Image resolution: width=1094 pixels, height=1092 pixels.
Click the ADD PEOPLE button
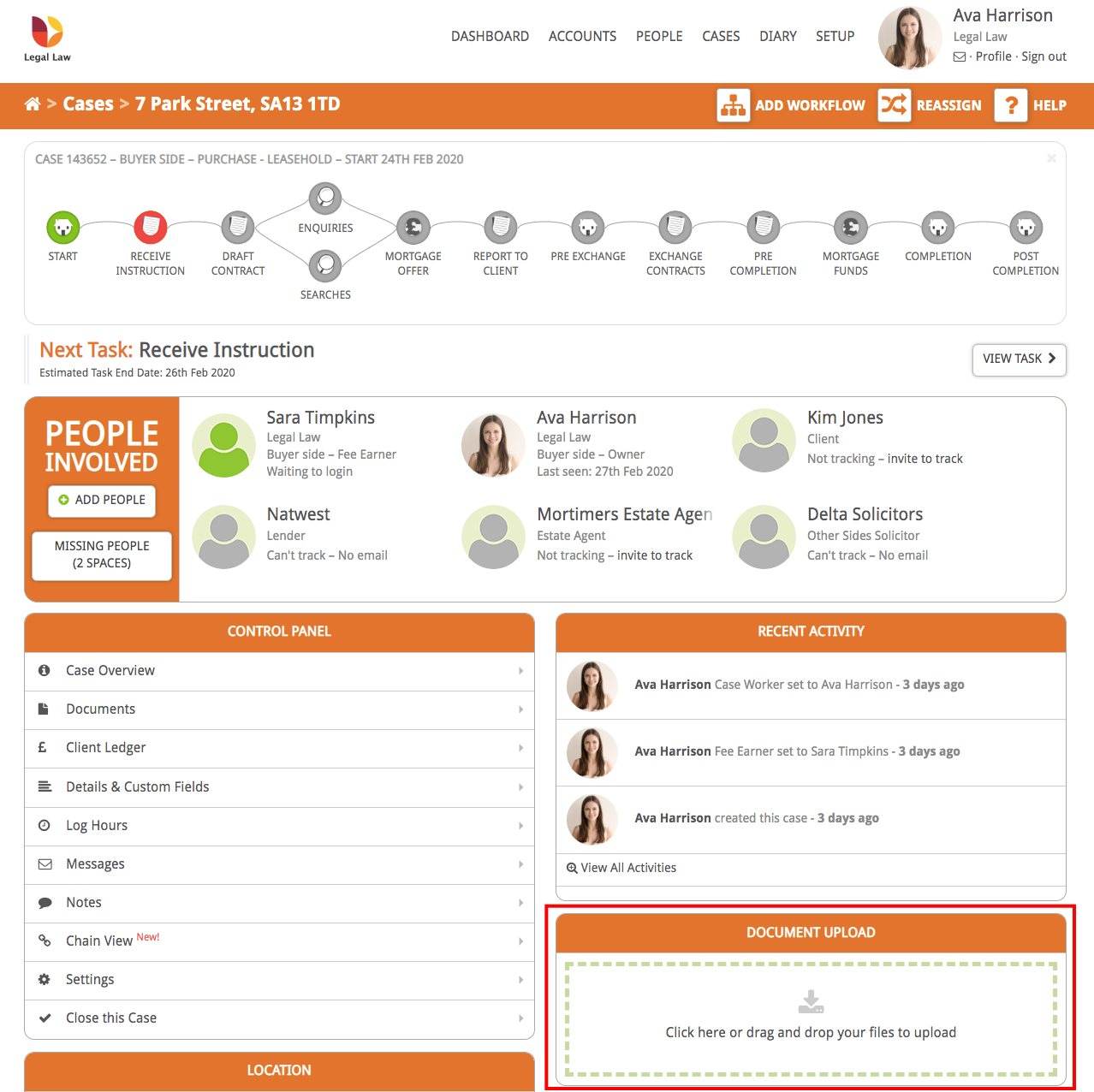tap(101, 501)
